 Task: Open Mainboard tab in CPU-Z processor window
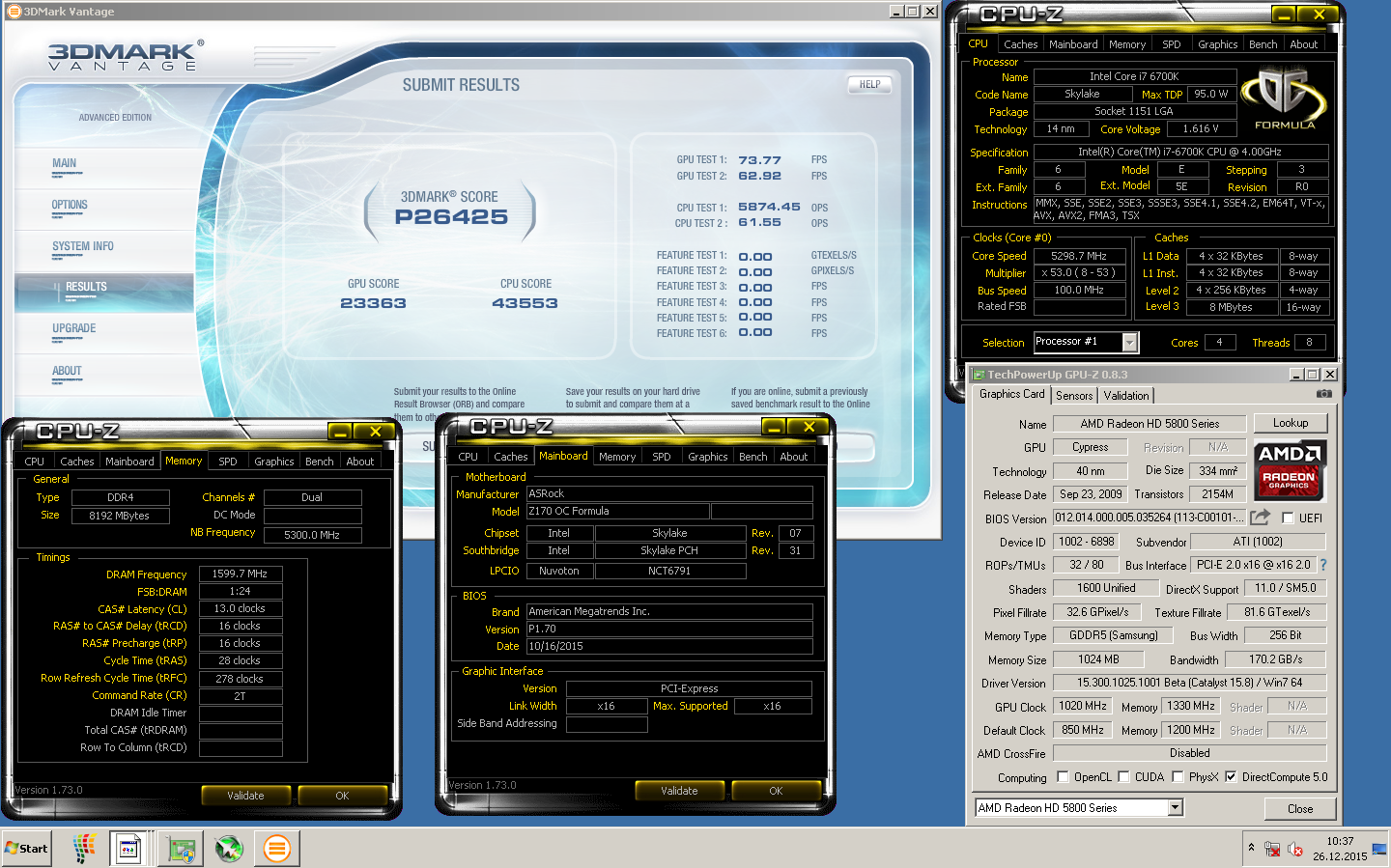pyautogui.click(x=1073, y=44)
